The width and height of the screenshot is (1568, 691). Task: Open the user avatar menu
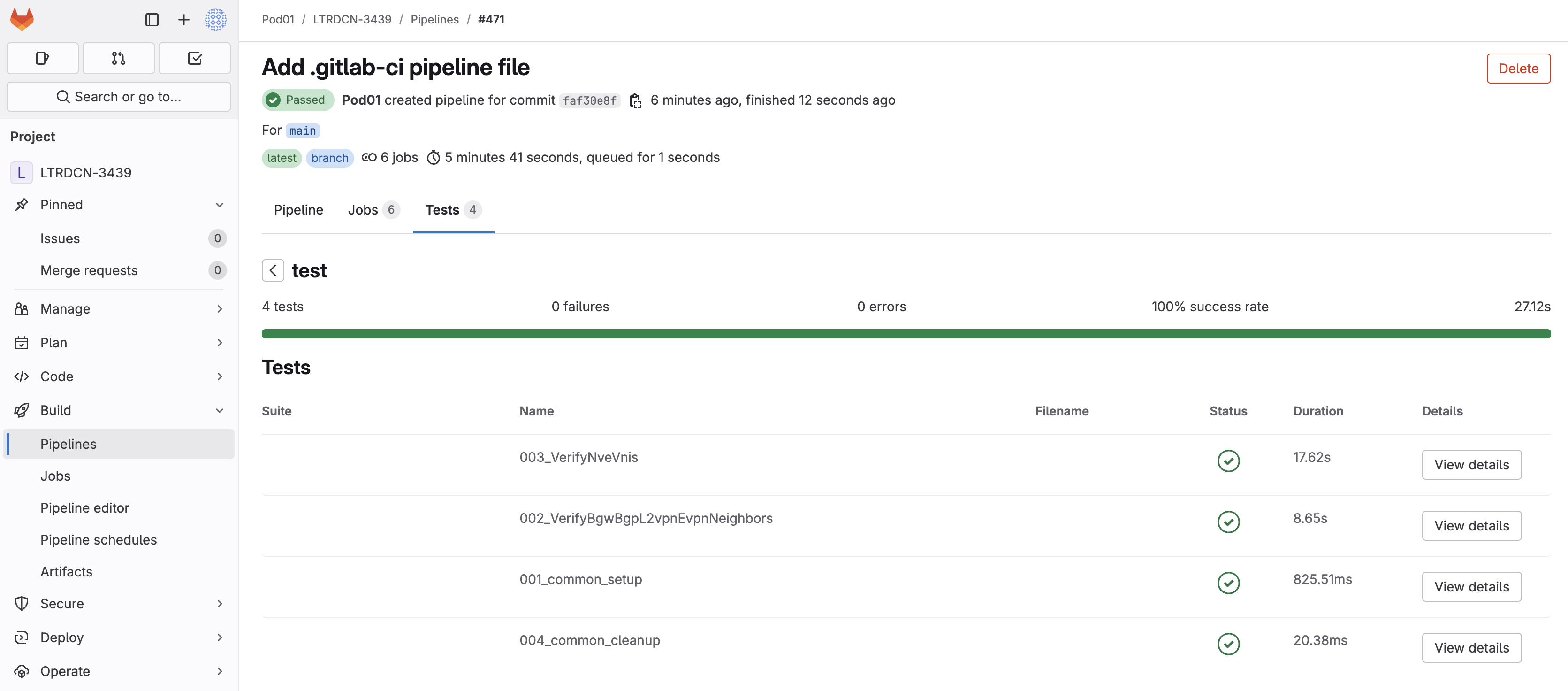215,20
